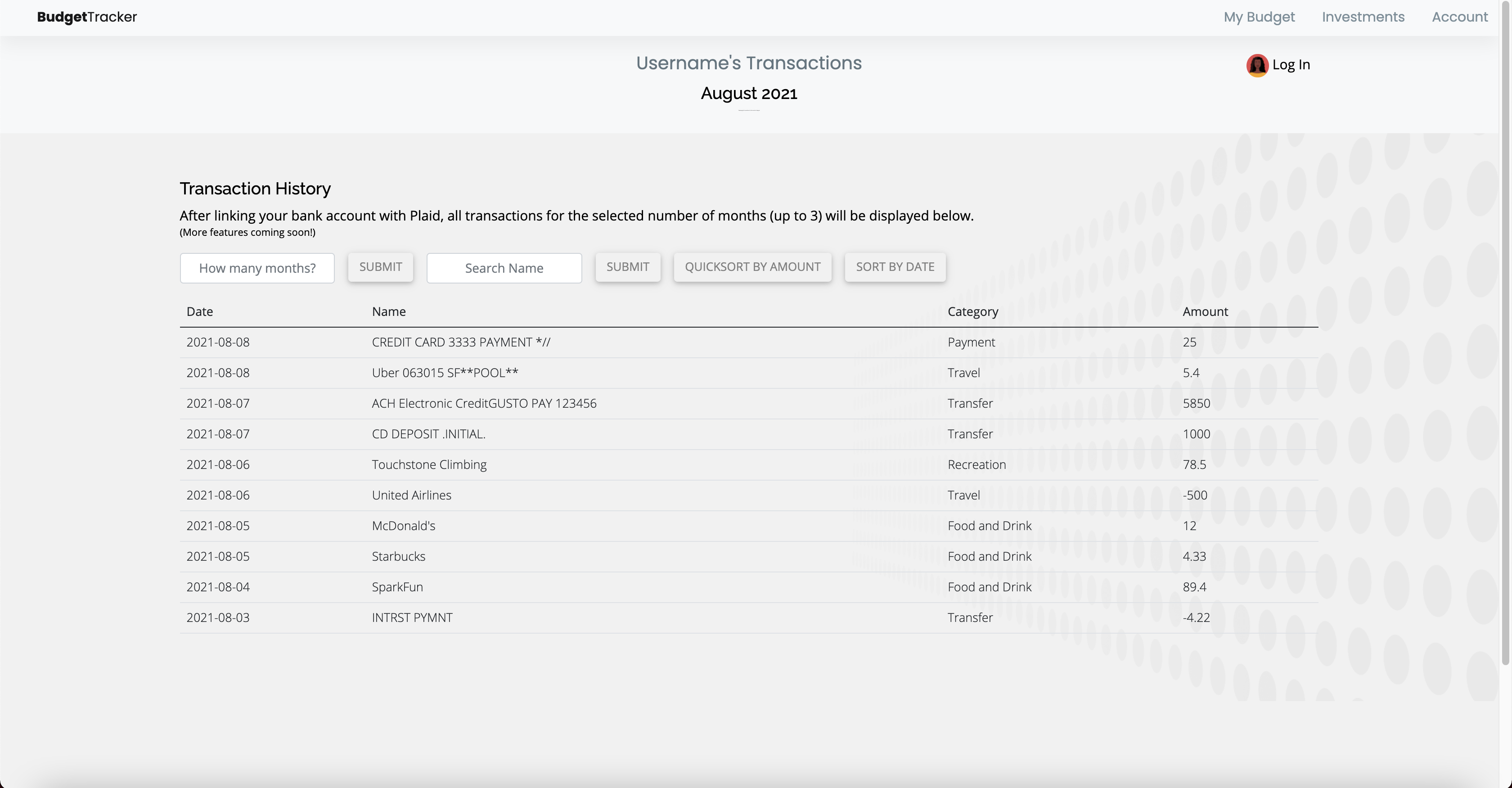Select the Touchstone Climbing transaction
The image size is (1512, 788).
click(429, 464)
